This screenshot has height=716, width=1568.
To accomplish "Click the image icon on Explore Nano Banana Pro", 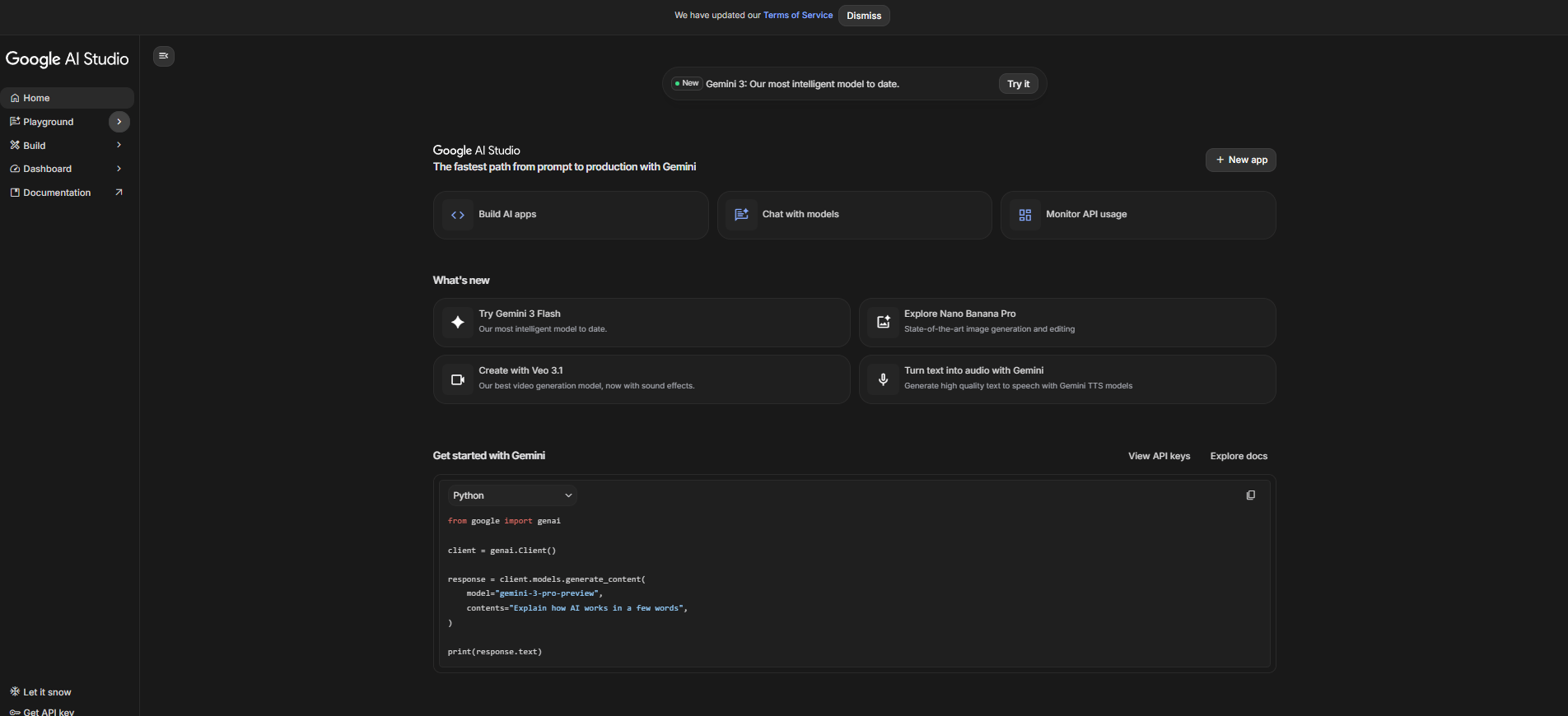I will pyautogui.click(x=883, y=323).
